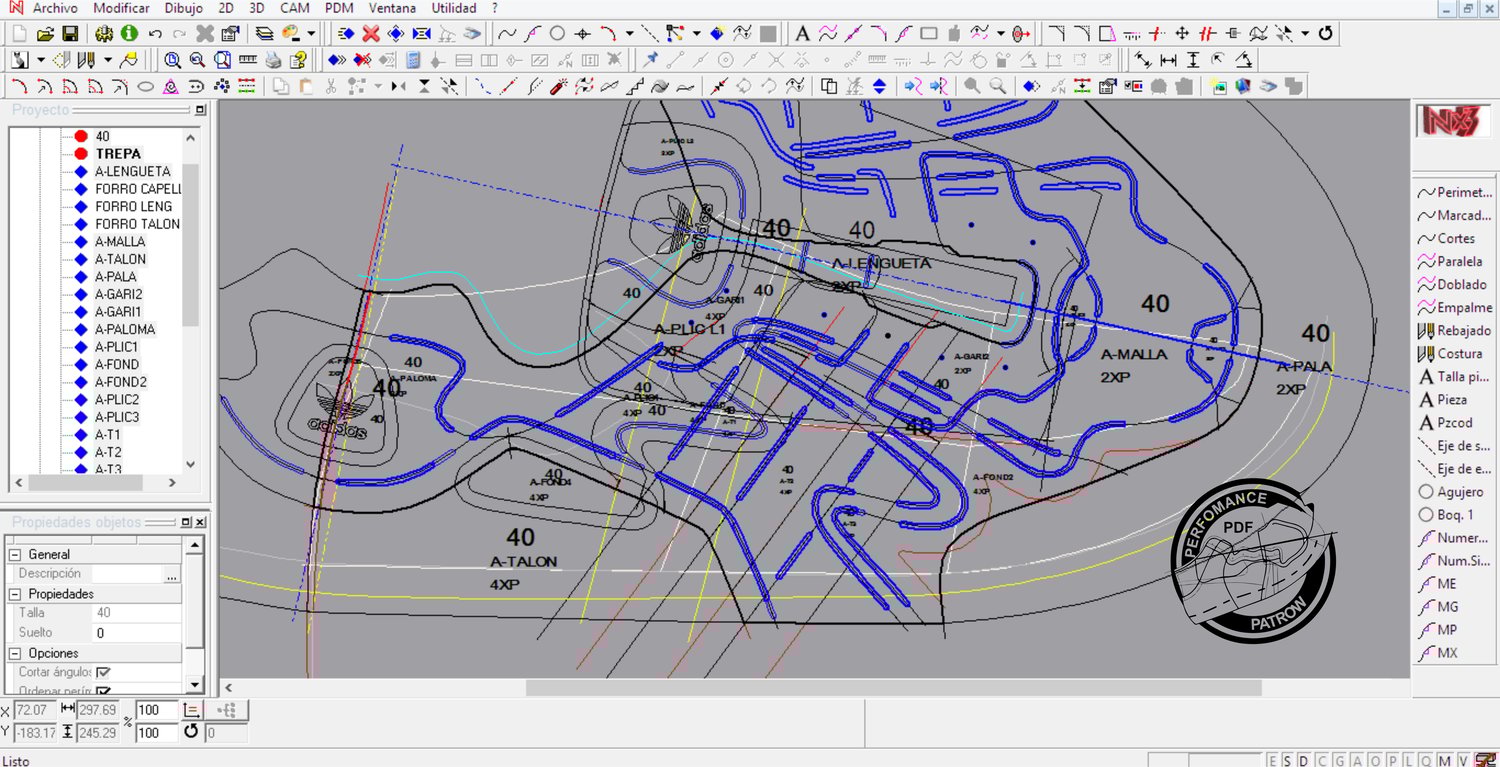The image size is (1500, 767).
Task: Undo the last action
Action: coord(155,33)
